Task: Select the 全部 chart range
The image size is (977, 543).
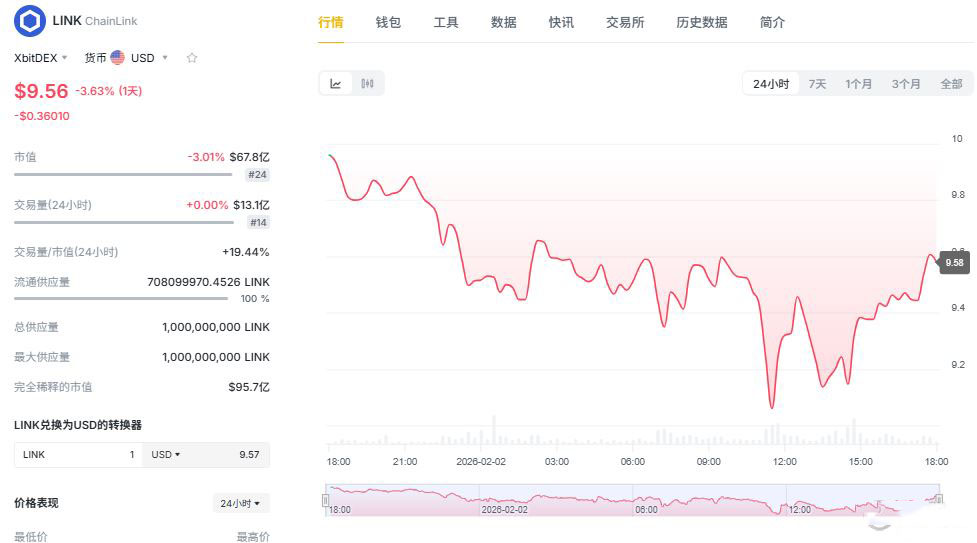Action: [951, 84]
